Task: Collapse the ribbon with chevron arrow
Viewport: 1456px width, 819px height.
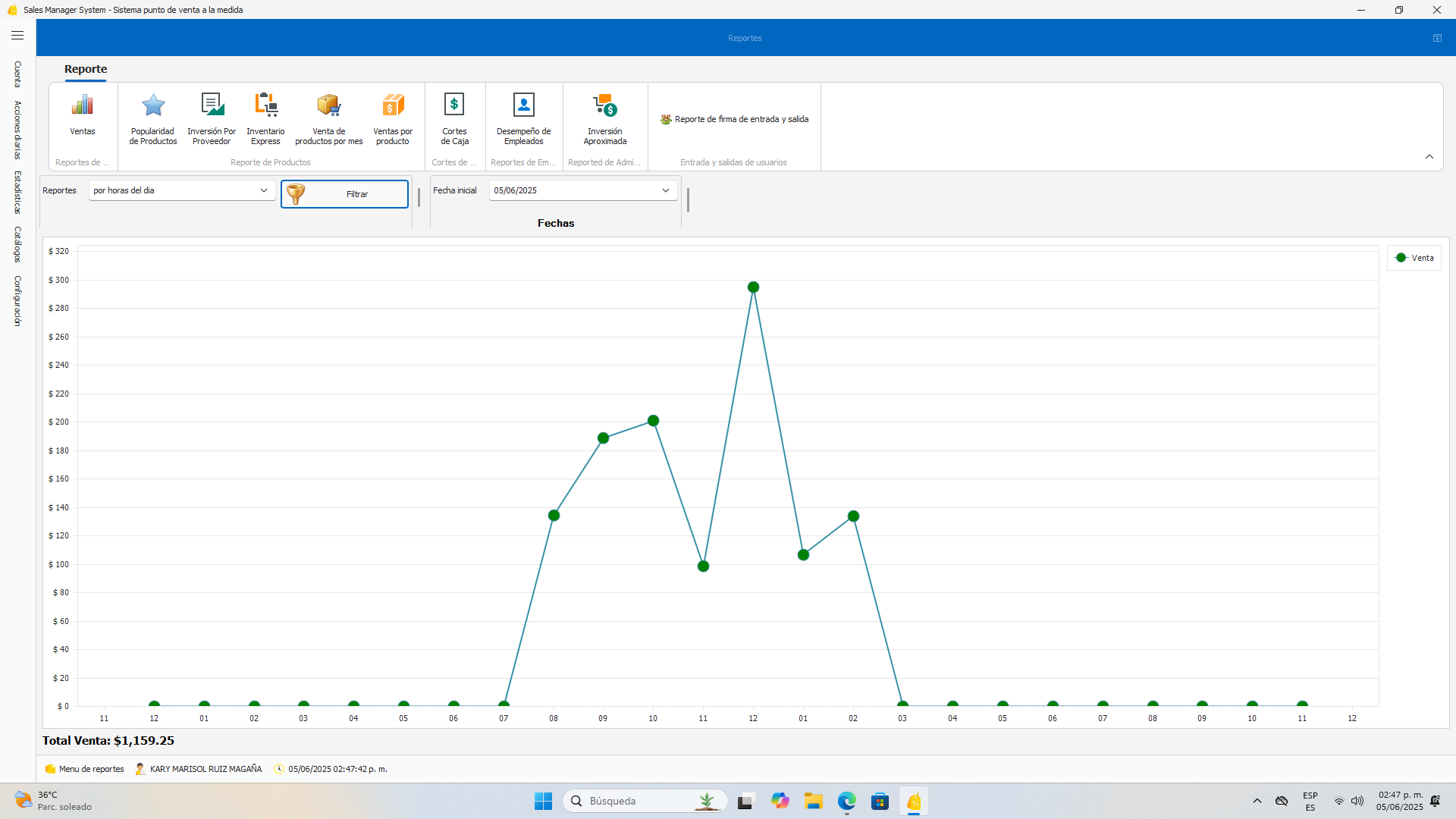Action: coord(1429,157)
